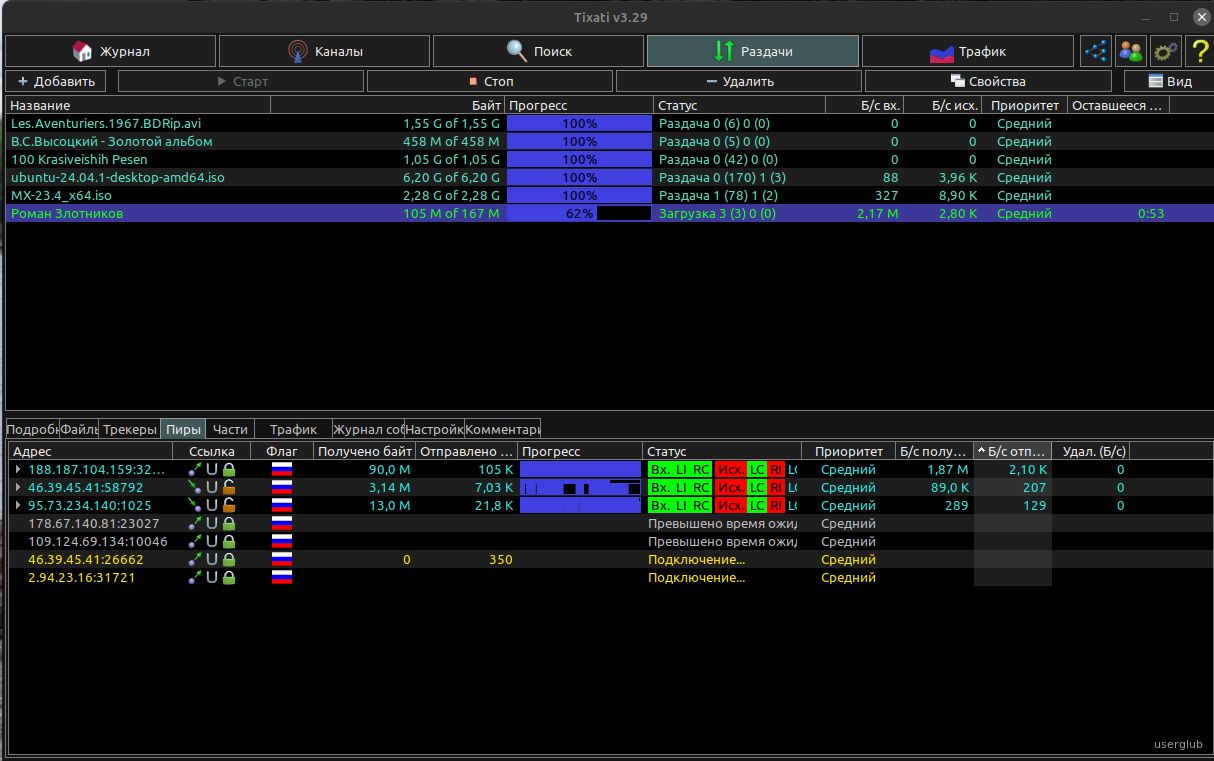
Task: Open the users (two people) icon button
Action: (1131, 51)
